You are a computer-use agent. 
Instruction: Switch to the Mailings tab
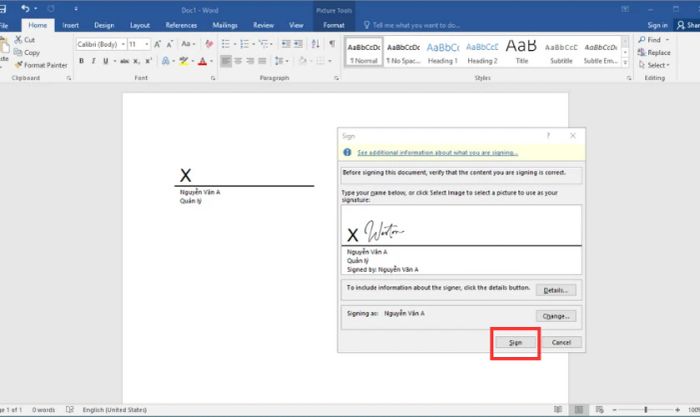pyautogui.click(x=225, y=25)
